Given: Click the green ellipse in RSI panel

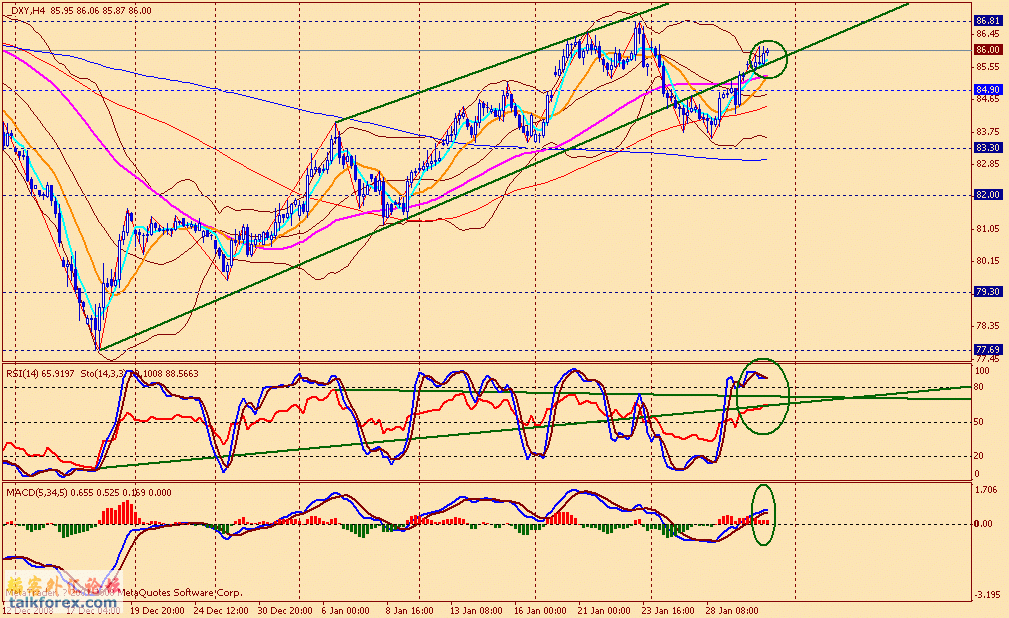Looking at the screenshot, I should 763,396.
